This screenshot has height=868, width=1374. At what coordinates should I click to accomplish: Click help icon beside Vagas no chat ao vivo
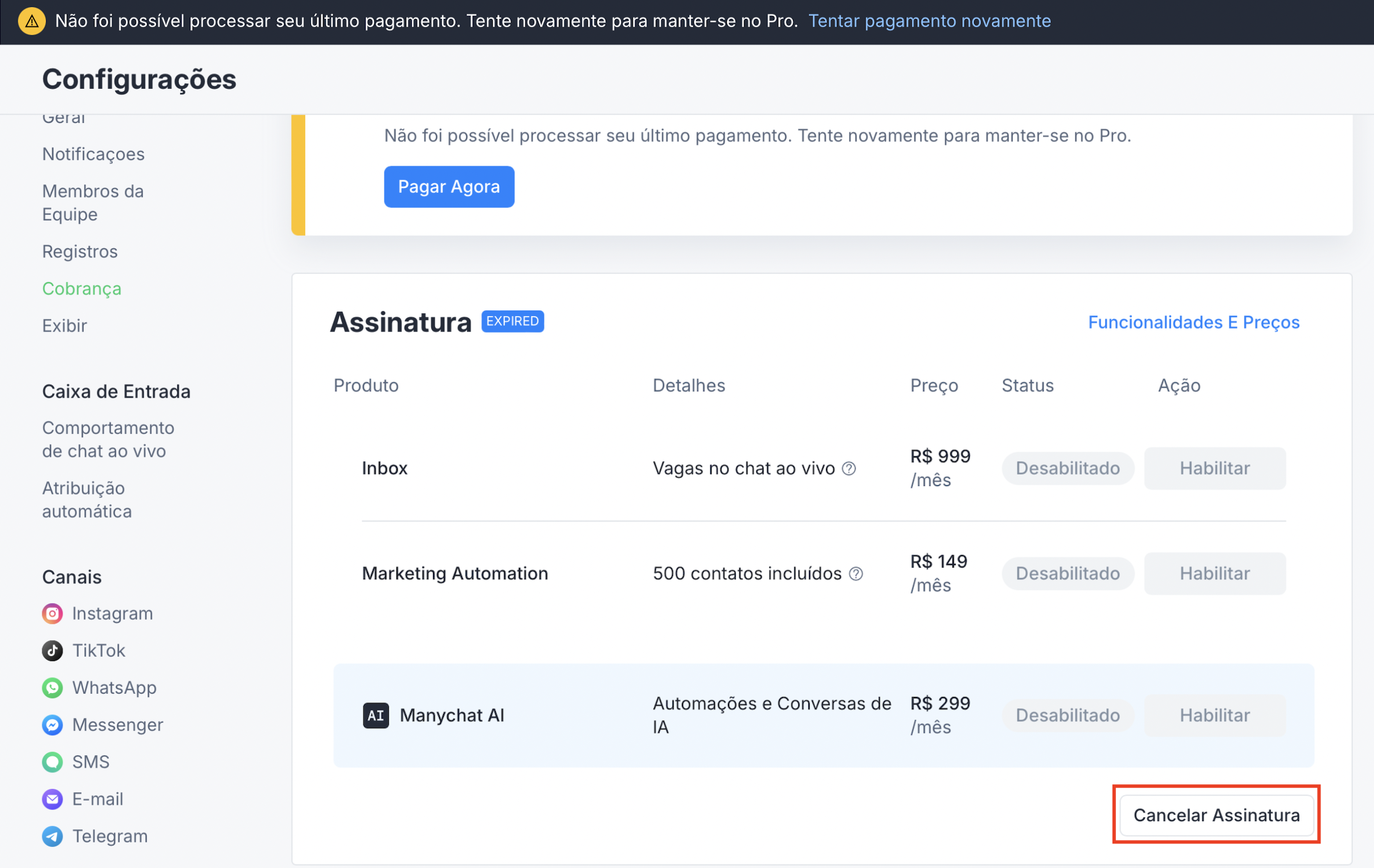(x=849, y=469)
